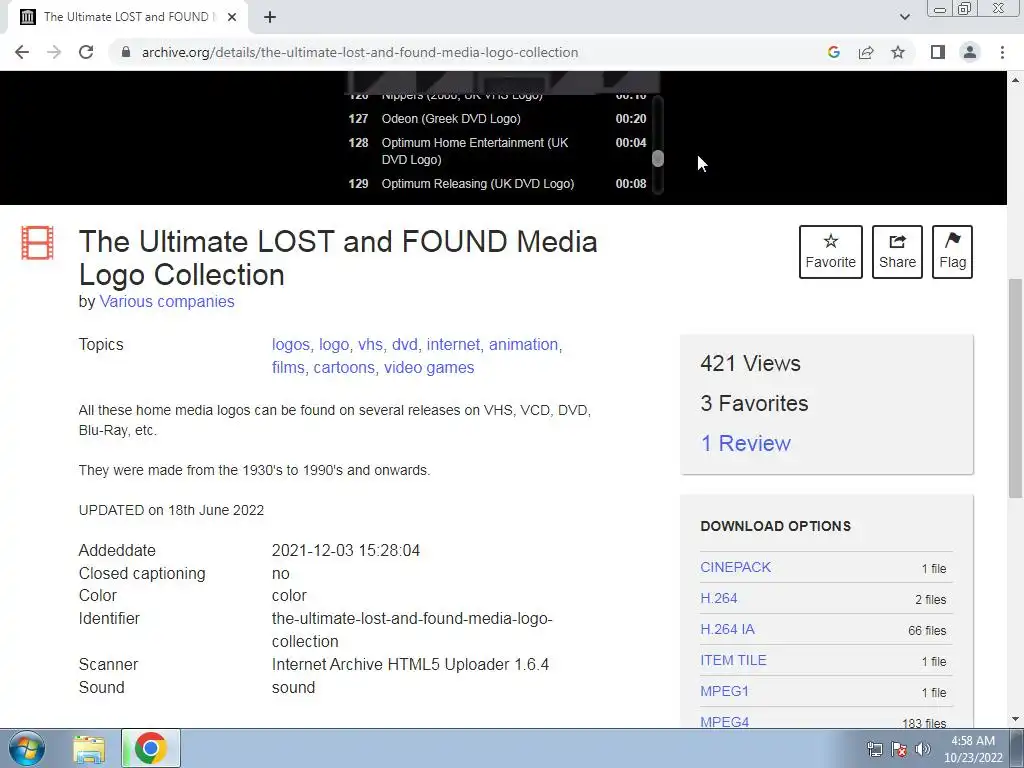
Task: Flag this archive item
Action: click(x=952, y=252)
